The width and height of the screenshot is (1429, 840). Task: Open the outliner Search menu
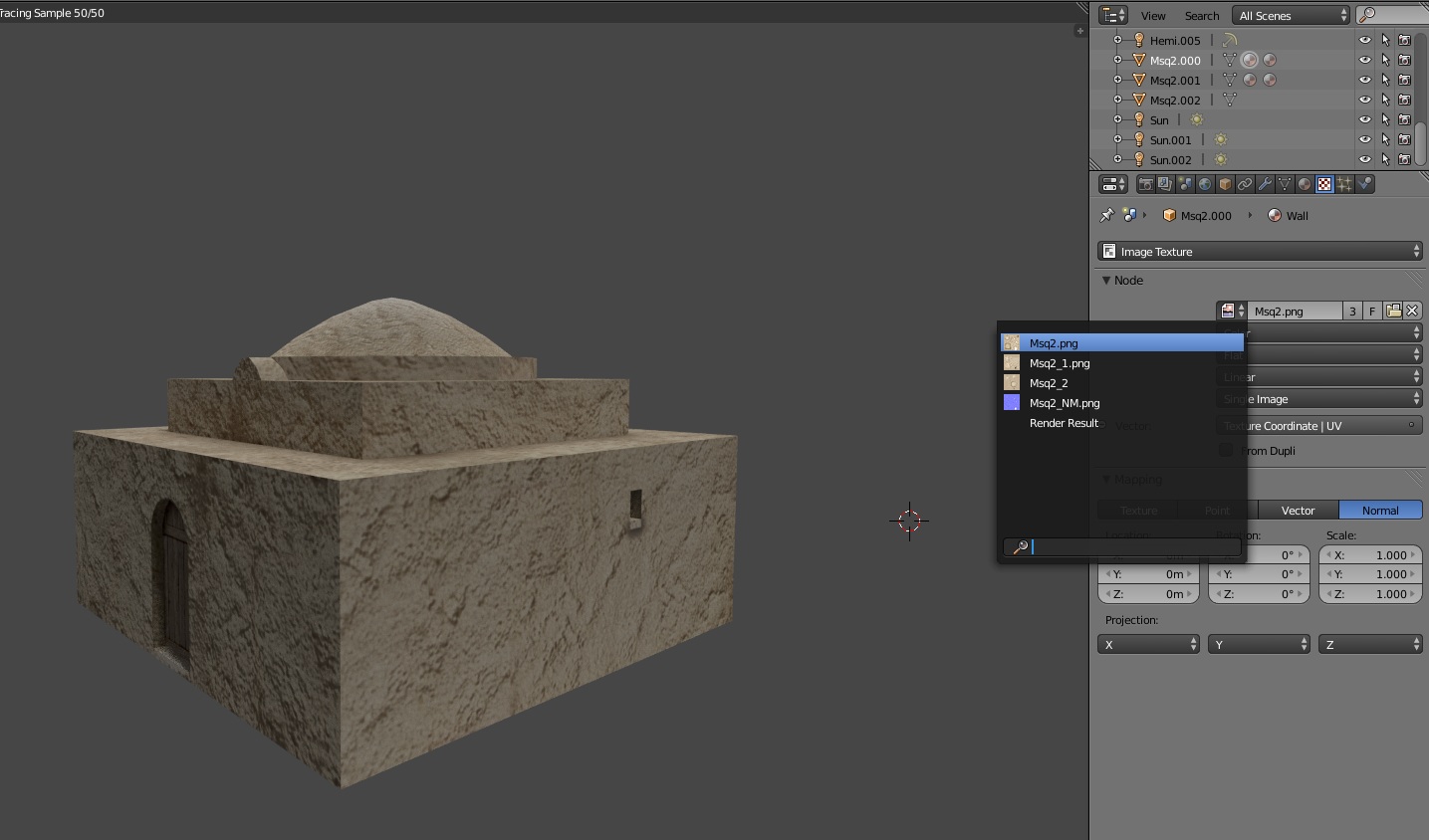tap(1202, 16)
